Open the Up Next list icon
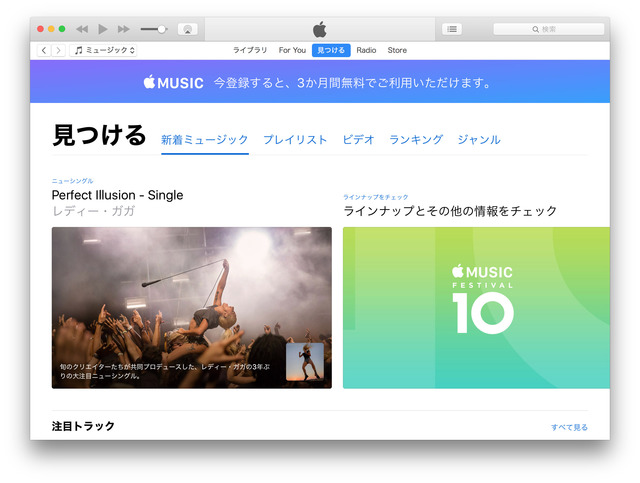Viewport: 640px width, 483px height. (x=452, y=29)
